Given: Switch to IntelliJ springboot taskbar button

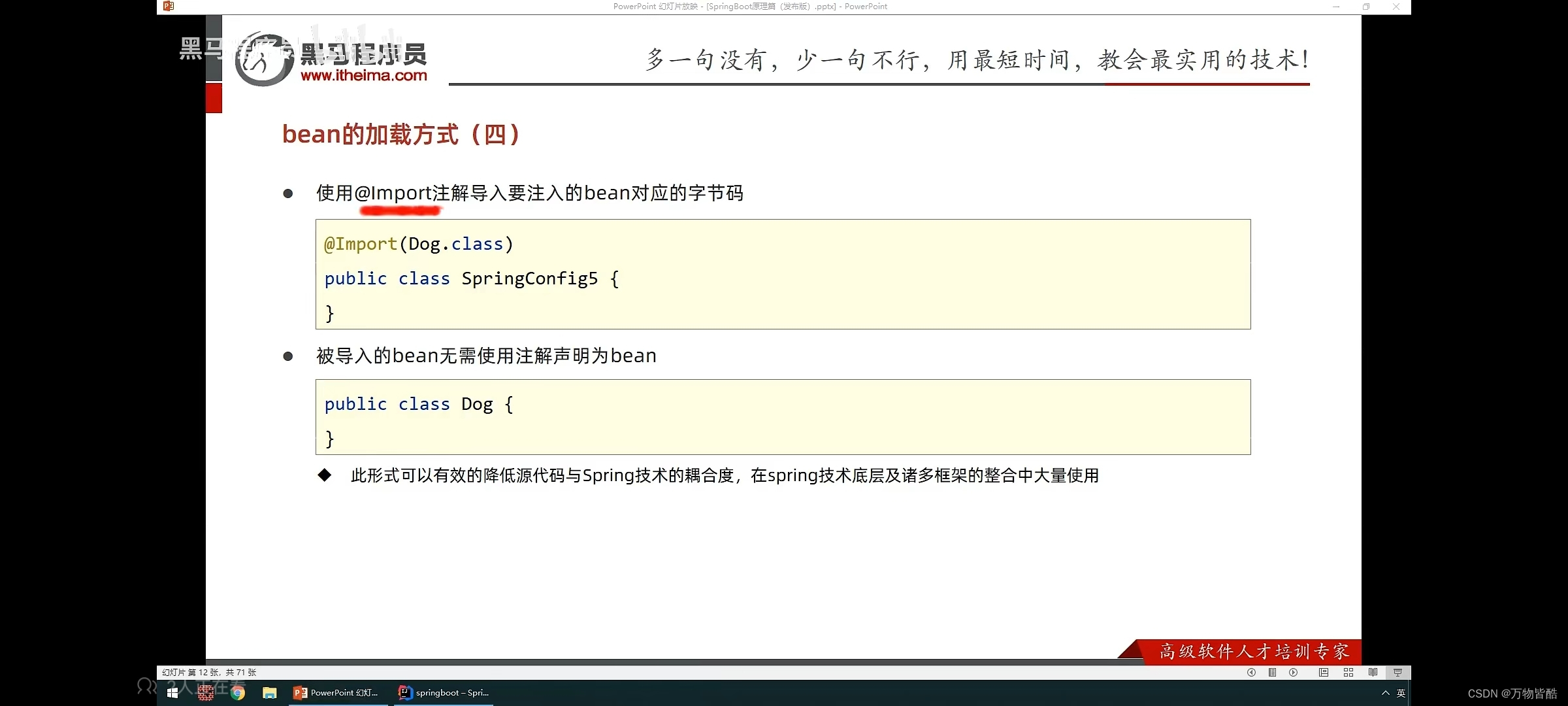Looking at the screenshot, I should click(444, 693).
